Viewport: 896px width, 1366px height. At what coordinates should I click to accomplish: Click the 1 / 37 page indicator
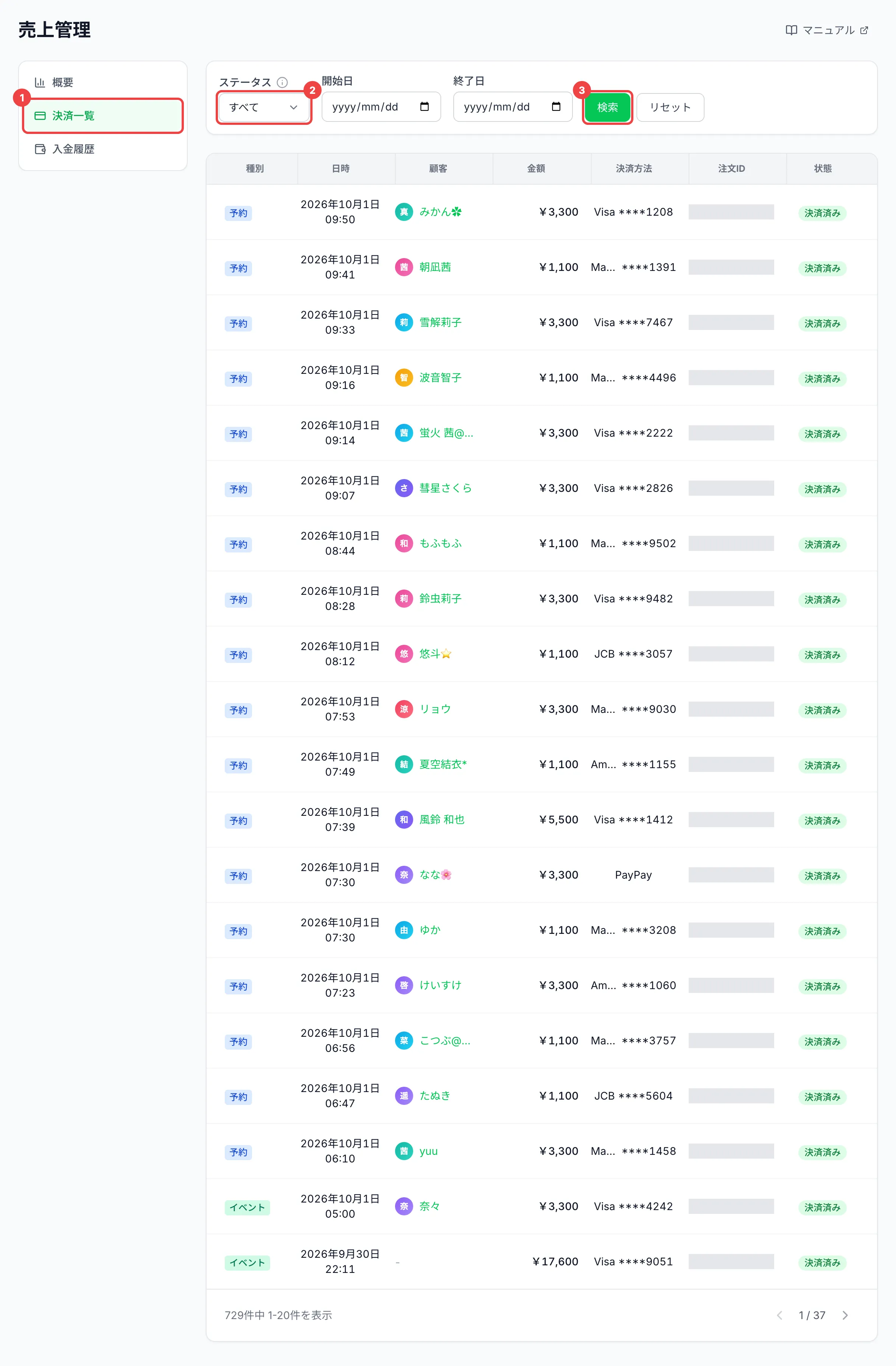point(812,1316)
